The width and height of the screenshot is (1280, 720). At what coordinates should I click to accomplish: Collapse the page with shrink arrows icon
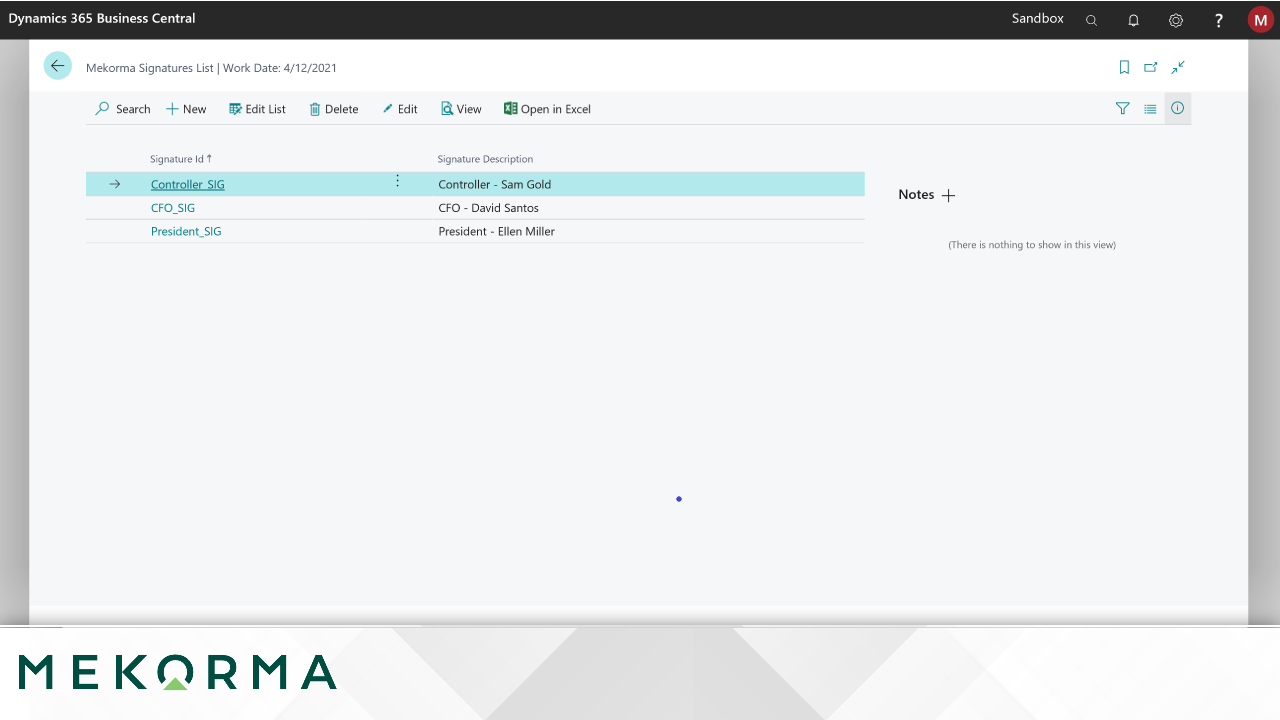1178,67
